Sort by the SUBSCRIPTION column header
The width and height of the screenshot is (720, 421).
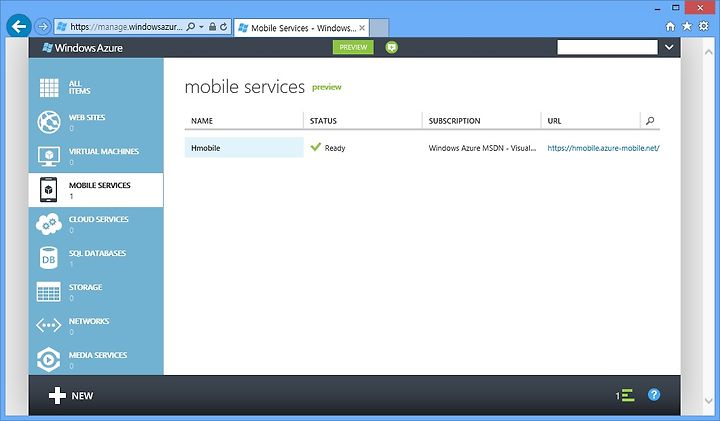point(455,121)
